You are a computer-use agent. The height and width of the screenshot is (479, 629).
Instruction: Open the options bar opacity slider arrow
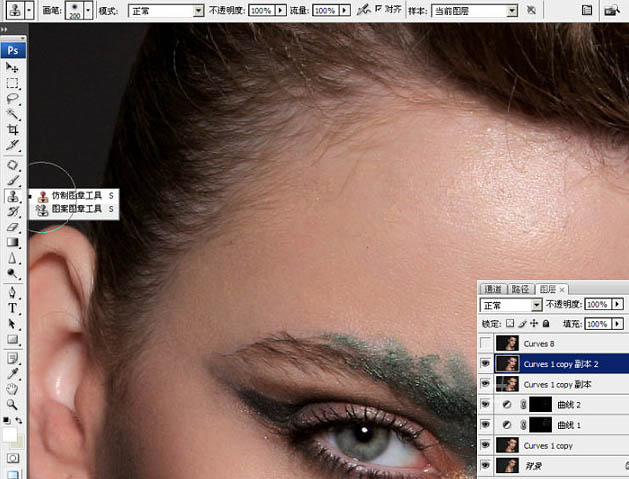click(280, 10)
